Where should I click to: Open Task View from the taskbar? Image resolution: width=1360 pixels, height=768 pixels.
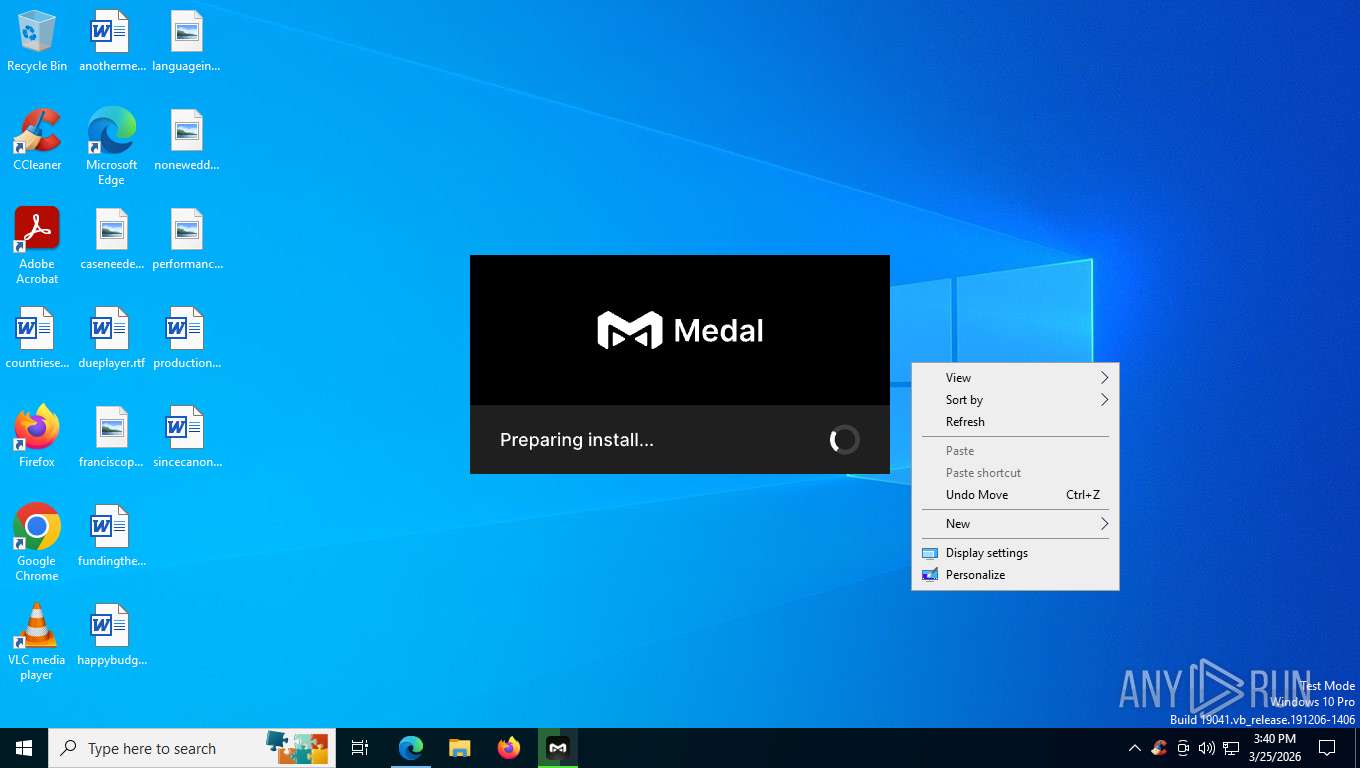tap(360, 748)
